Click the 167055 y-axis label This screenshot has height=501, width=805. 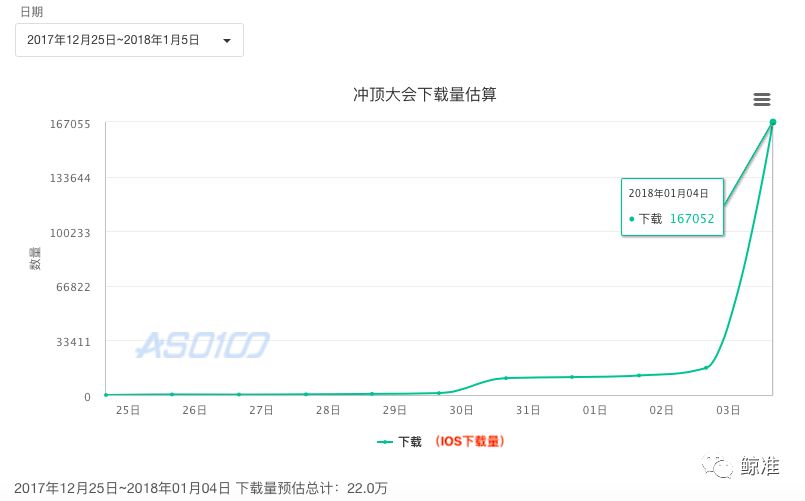(70, 124)
